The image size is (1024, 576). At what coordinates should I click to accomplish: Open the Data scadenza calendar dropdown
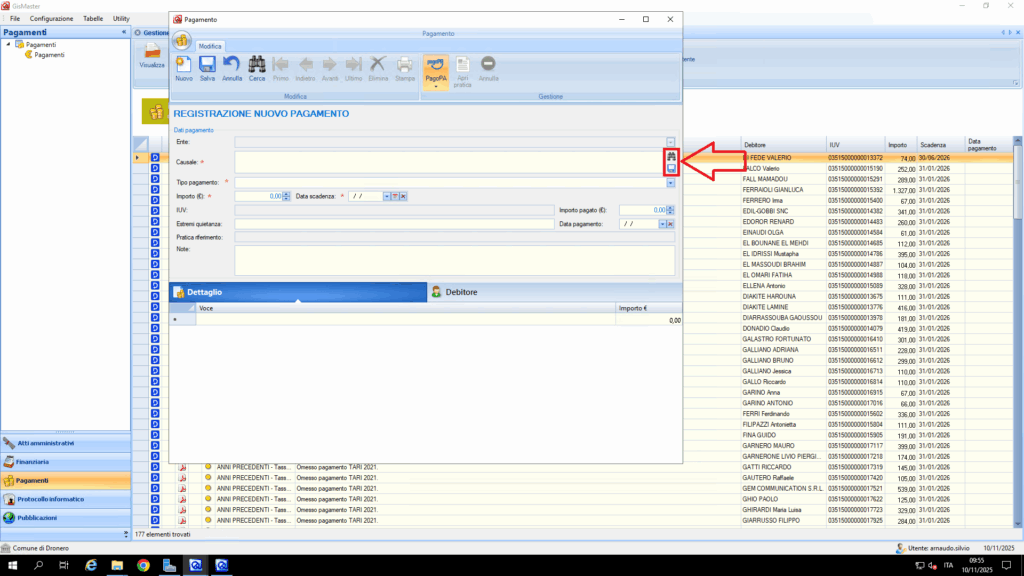[x=386, y=196]
